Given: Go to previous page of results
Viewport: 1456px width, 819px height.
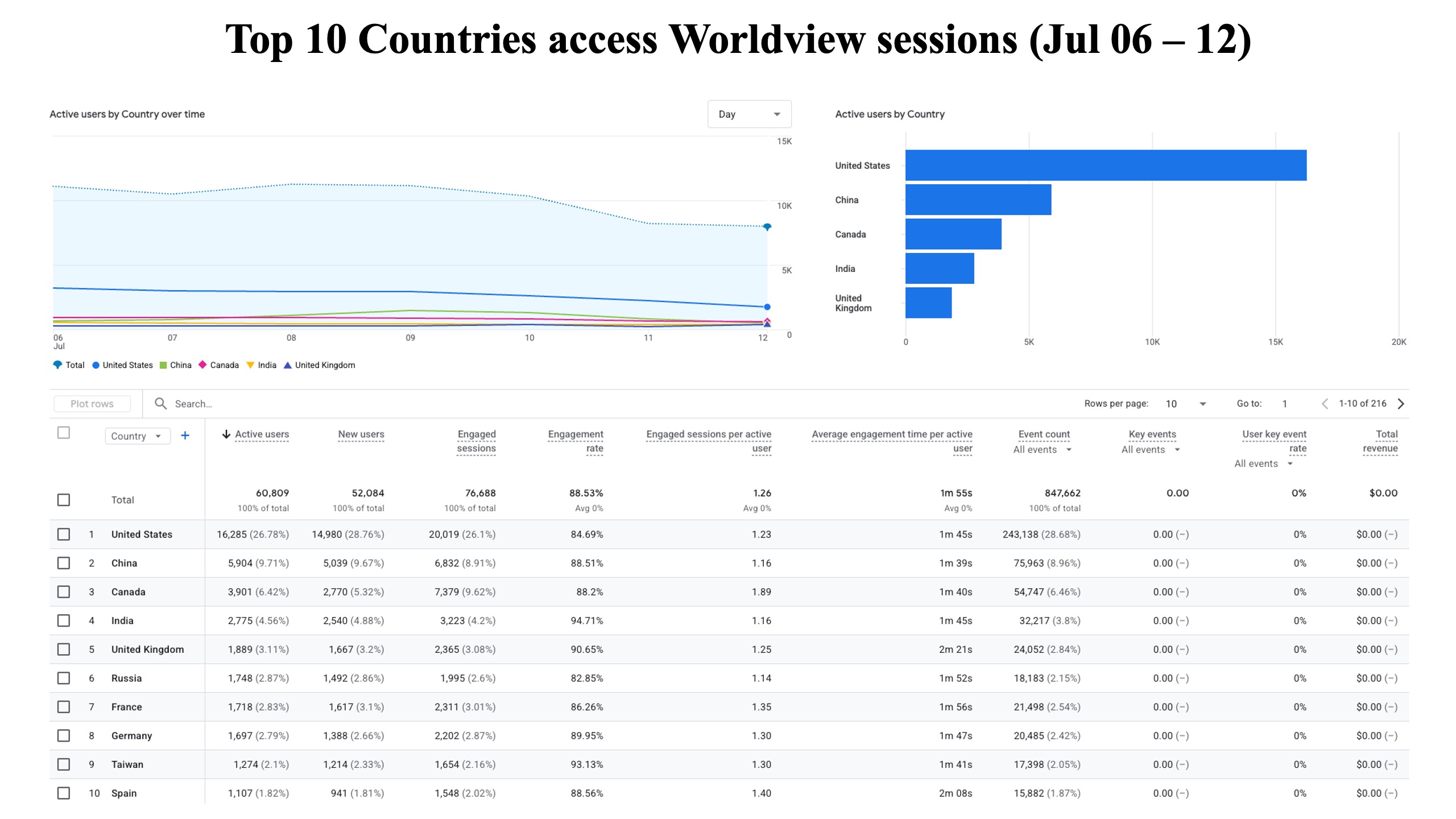Looking at the screenshot, I should click(1325, 404).
